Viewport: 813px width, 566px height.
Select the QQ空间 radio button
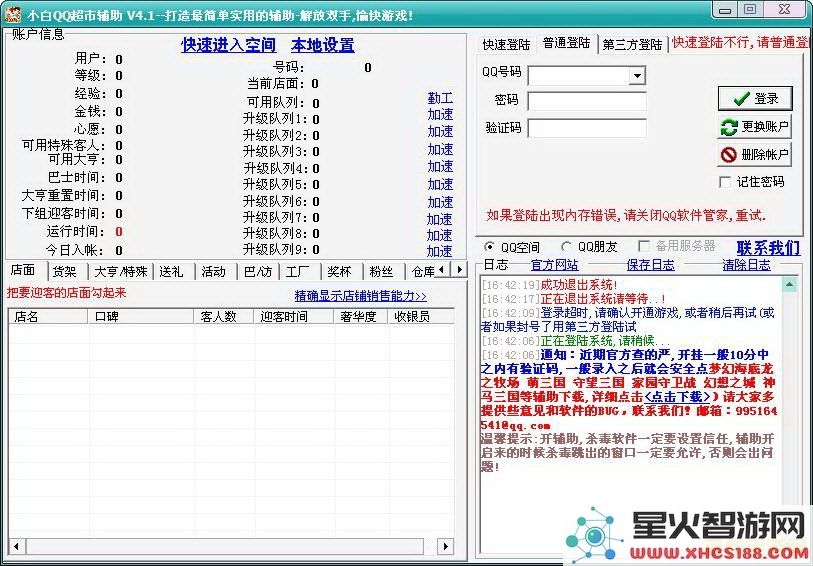coord(488,247)
